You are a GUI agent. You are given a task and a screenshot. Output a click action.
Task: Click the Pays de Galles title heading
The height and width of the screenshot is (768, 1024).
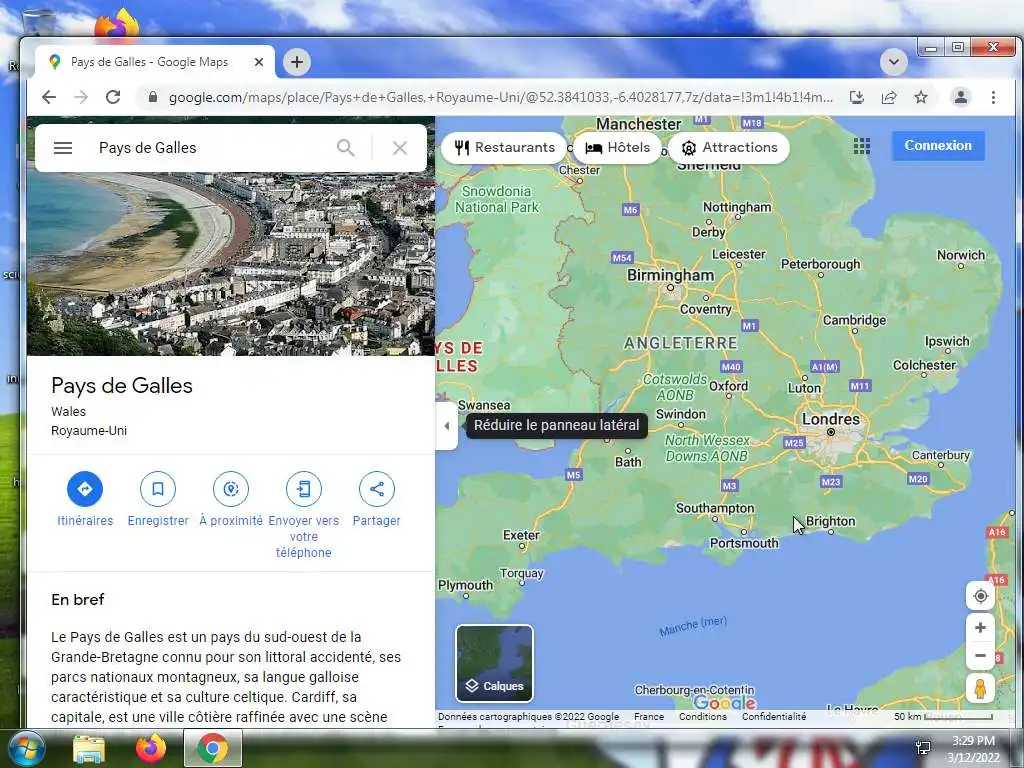click(x=122, y=385)
